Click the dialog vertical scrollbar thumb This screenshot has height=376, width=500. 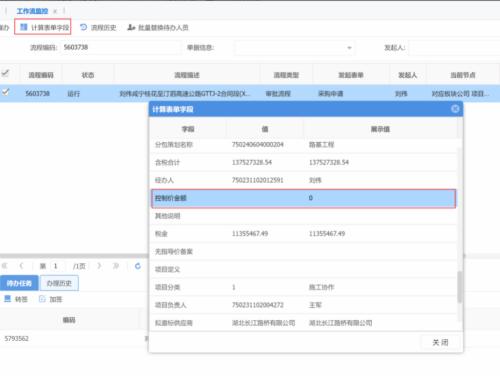coord(460,287)
